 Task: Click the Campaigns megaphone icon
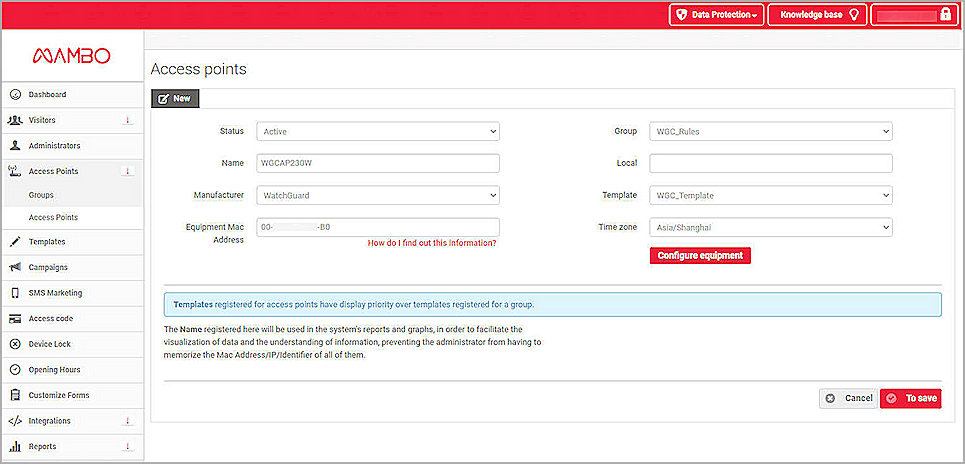(15, 268)
